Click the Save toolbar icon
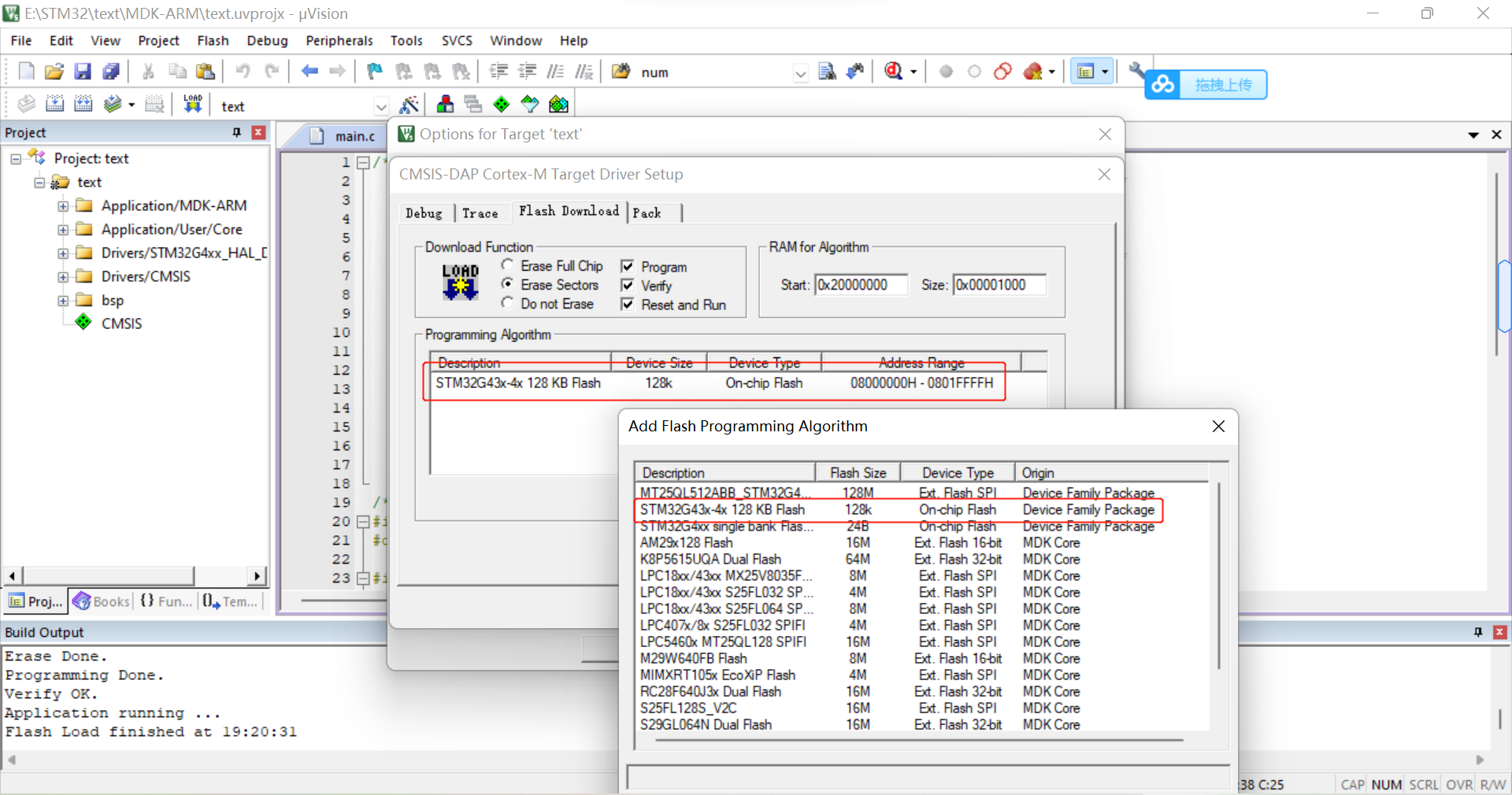Viewport: 1512px width, 795px height. [x=83, y=72]
